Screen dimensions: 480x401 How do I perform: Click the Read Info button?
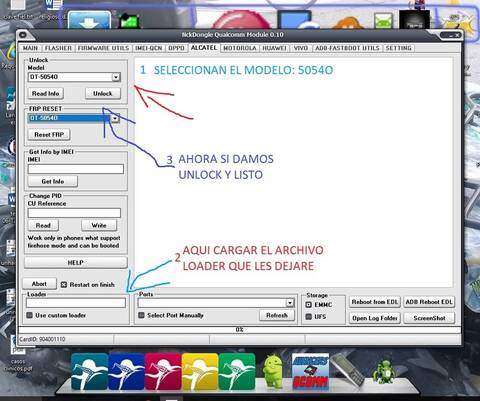45,94
